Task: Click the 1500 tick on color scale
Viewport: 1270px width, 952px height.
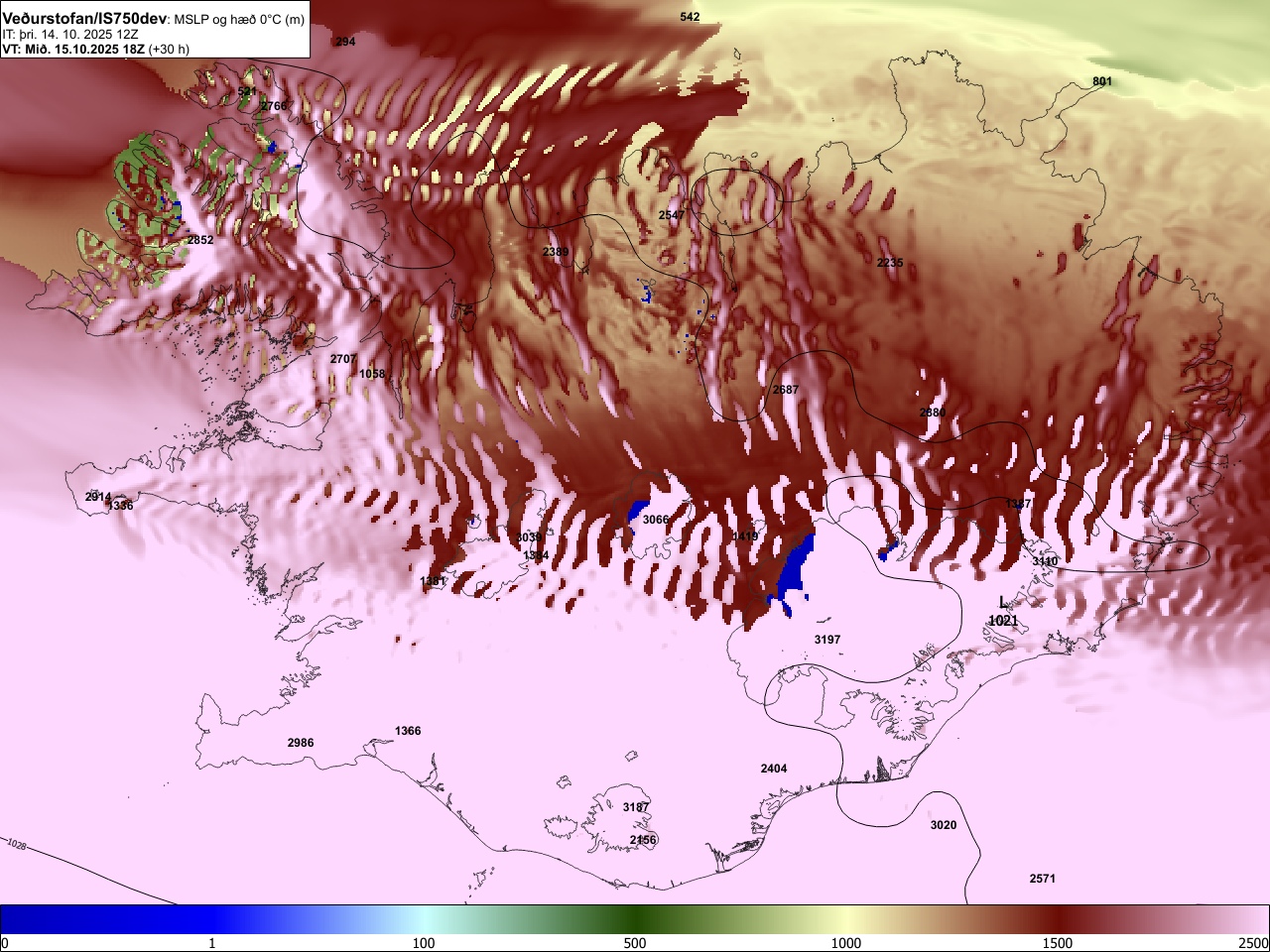Action: pos(1058,942)
